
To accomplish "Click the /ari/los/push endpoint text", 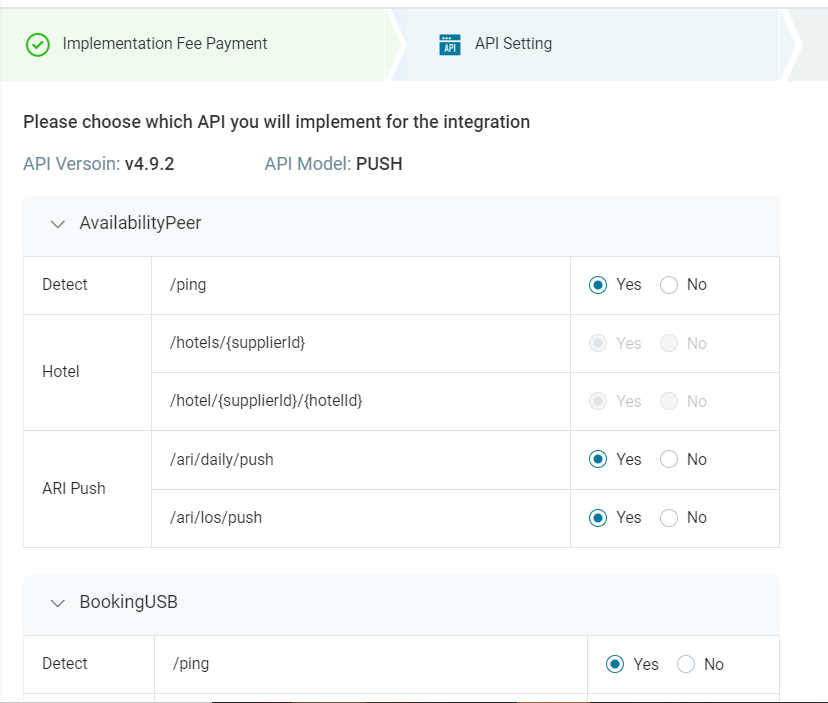I will pyautogui.click(x=216, y=518).
